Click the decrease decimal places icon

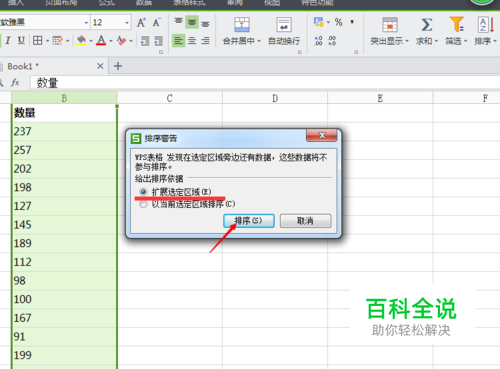pyautogui.click(x=332, y=41)
